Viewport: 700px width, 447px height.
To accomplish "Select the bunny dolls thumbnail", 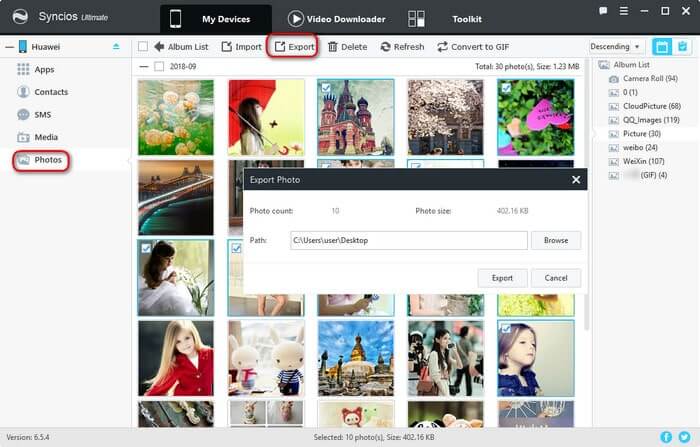I will (266, 358).
